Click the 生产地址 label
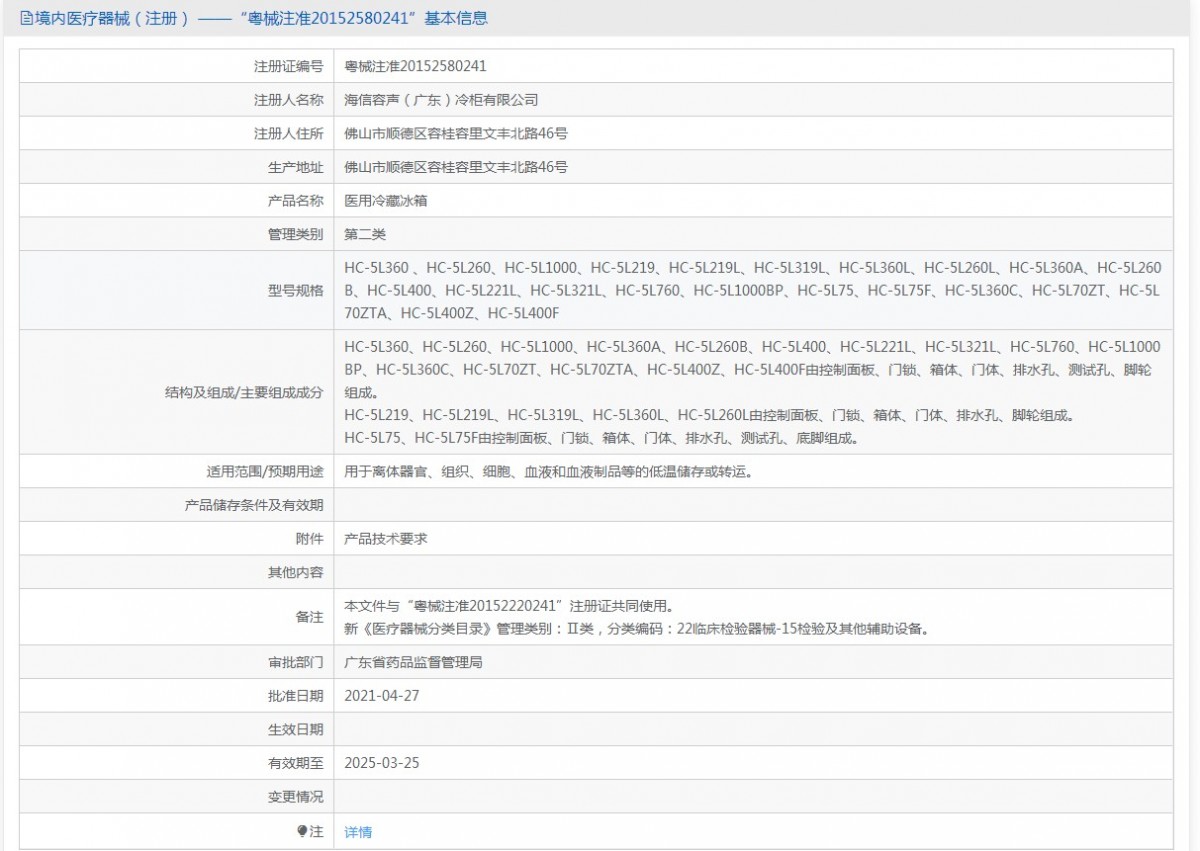Image resolution: width=1200 pixels, height=851 pixels. tap(296, 167)
